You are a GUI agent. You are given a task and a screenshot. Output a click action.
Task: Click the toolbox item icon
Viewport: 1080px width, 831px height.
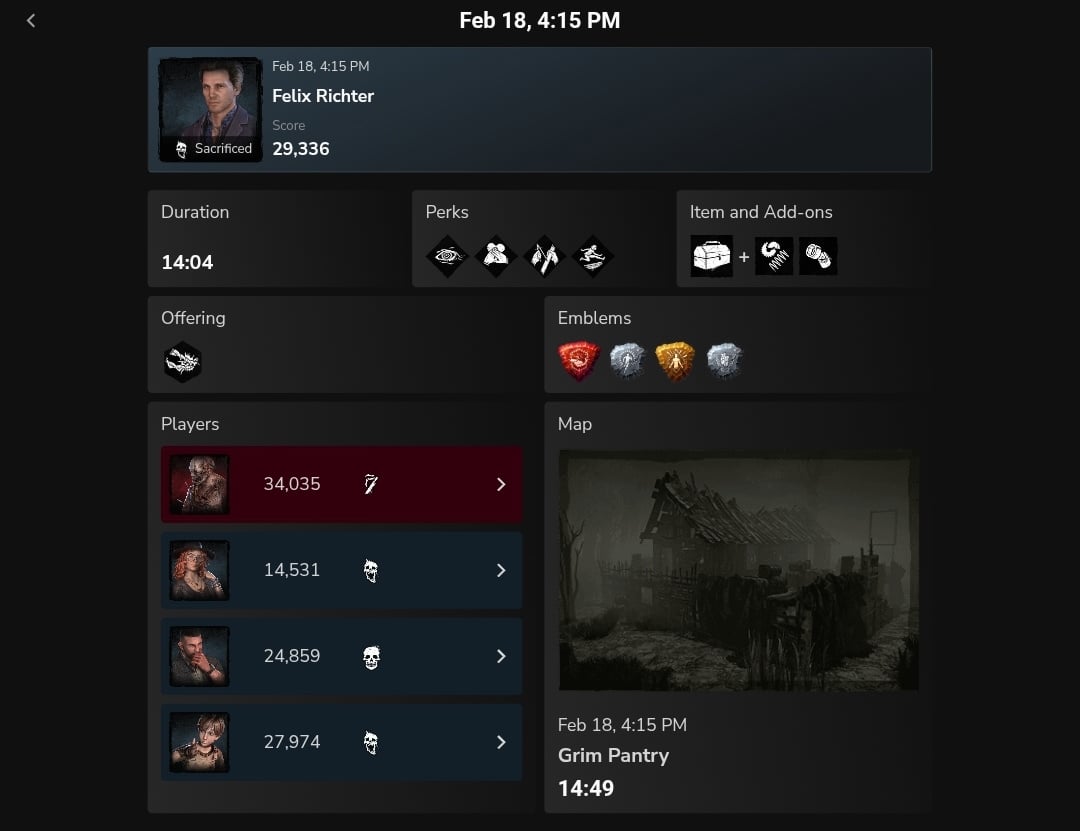[711, 256]
